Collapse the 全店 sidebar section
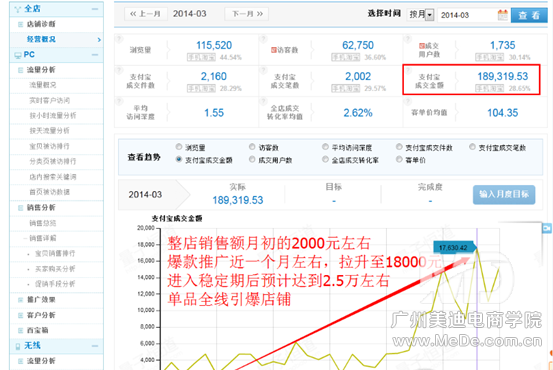The image size is (553, 370). tap(95, 9)
